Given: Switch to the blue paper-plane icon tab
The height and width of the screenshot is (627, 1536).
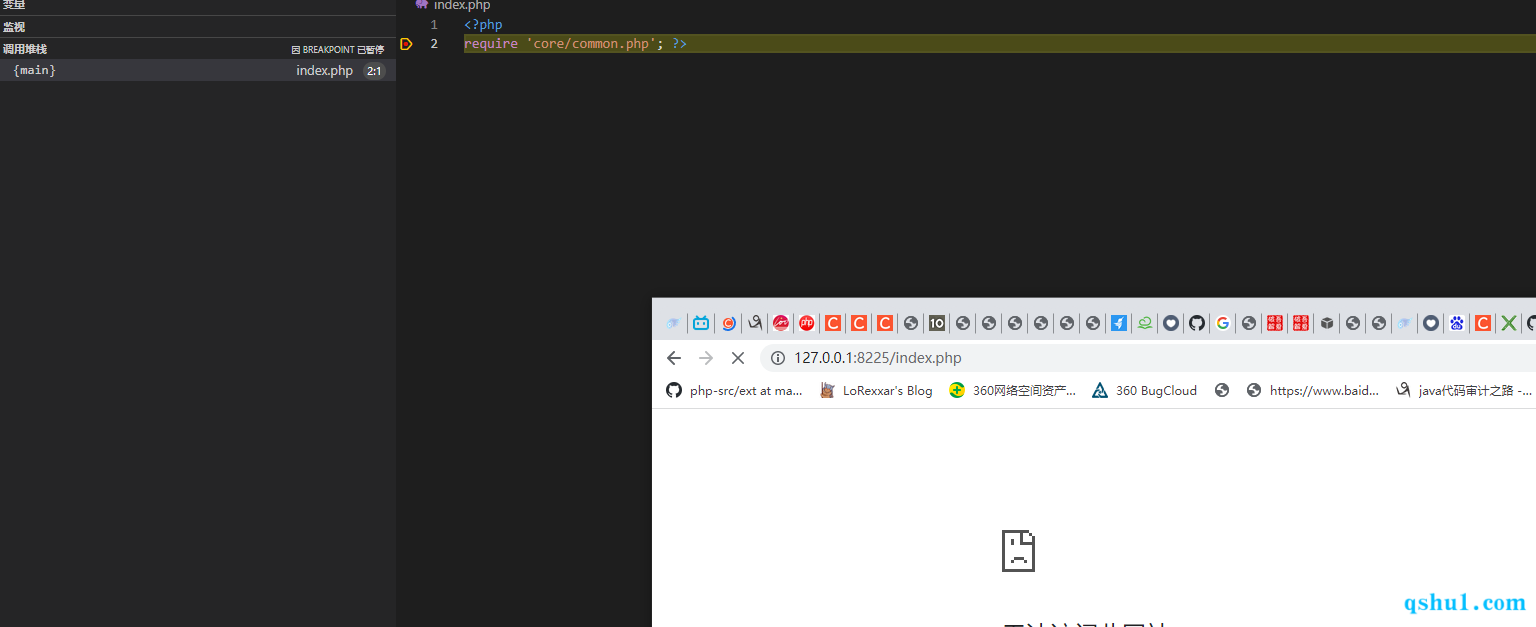Looking at the screenshot, I should (x=1119, y=323).
